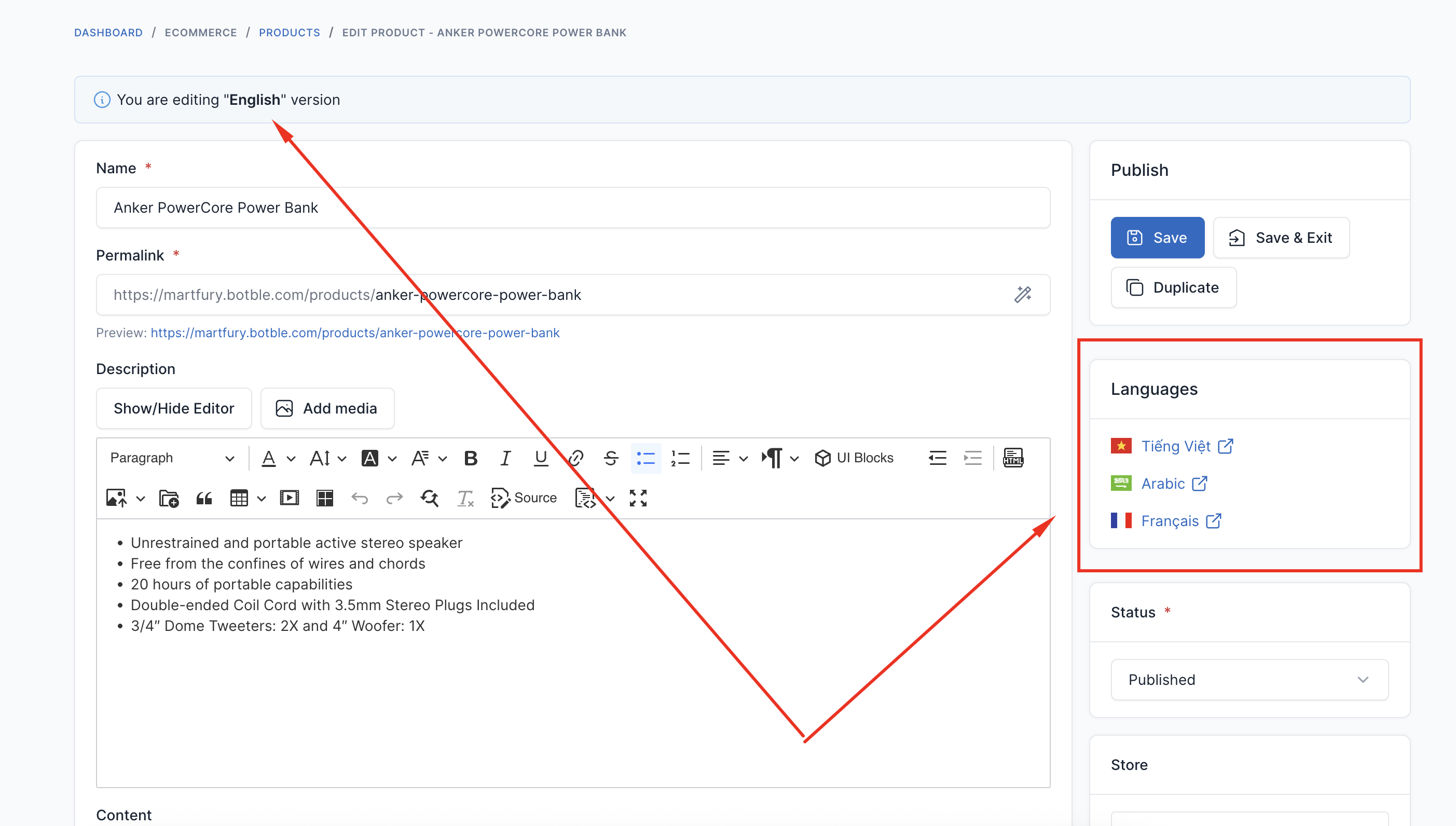Screen dimensions: 1456x826
Task: Toggle the numbered list button
Action: coord(680,458)
